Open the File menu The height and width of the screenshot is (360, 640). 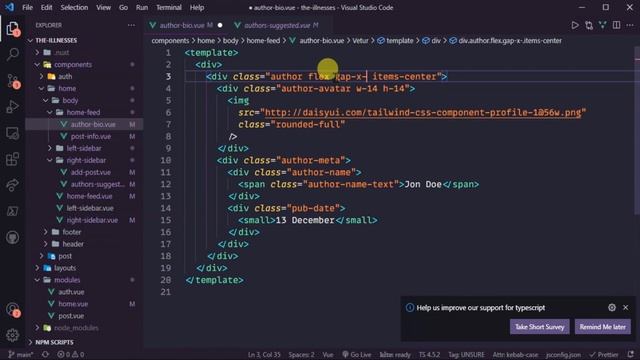point(27,7)
